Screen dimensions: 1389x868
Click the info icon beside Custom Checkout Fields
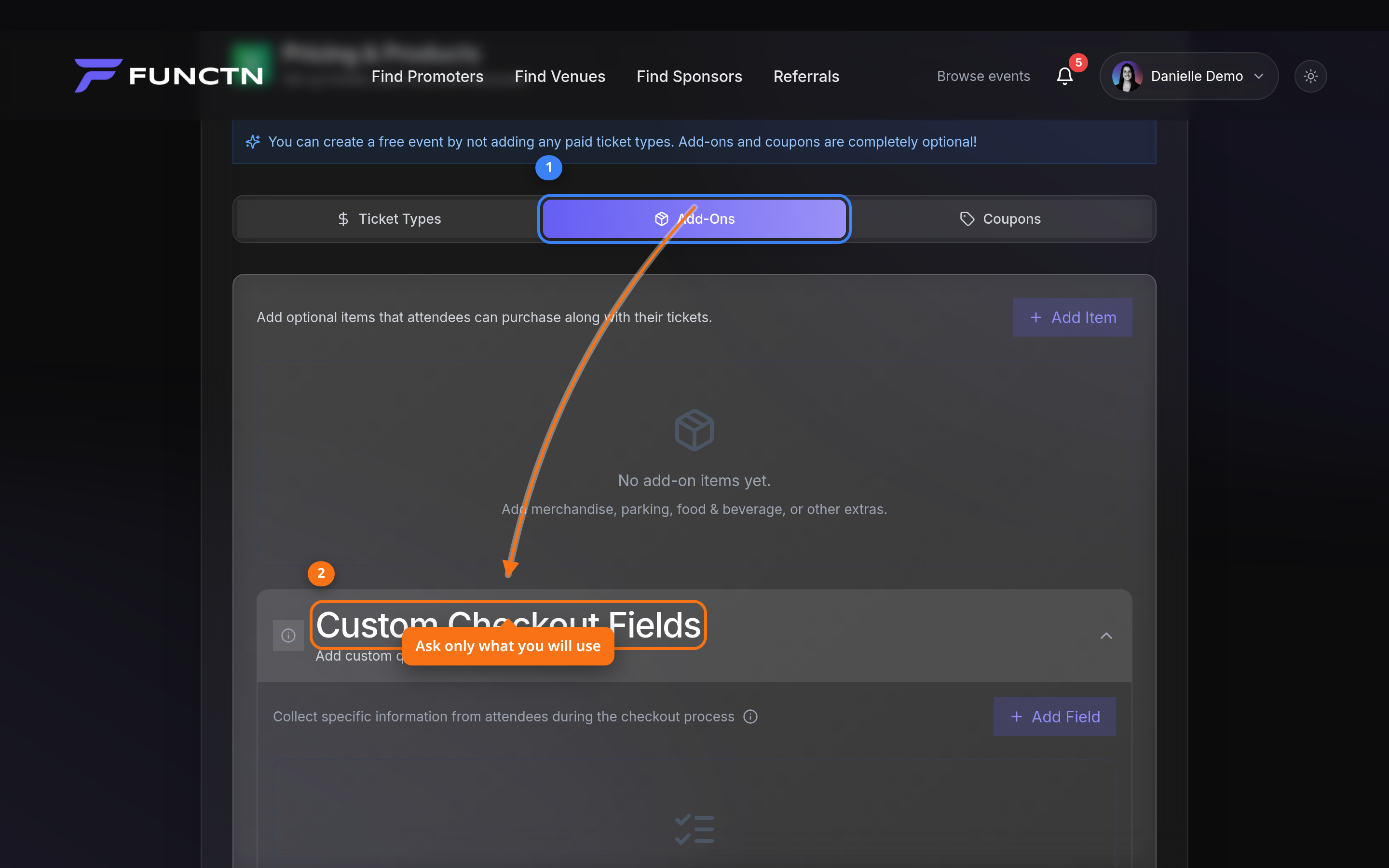click(x=288, y=636)
